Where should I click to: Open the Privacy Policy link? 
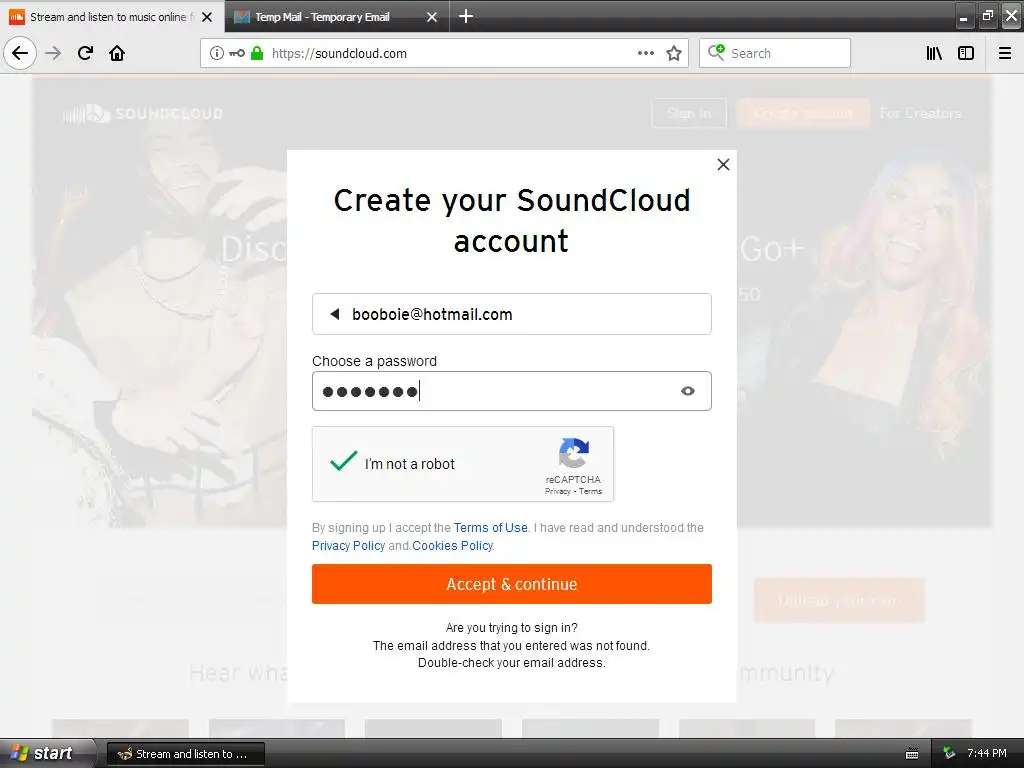348,545
